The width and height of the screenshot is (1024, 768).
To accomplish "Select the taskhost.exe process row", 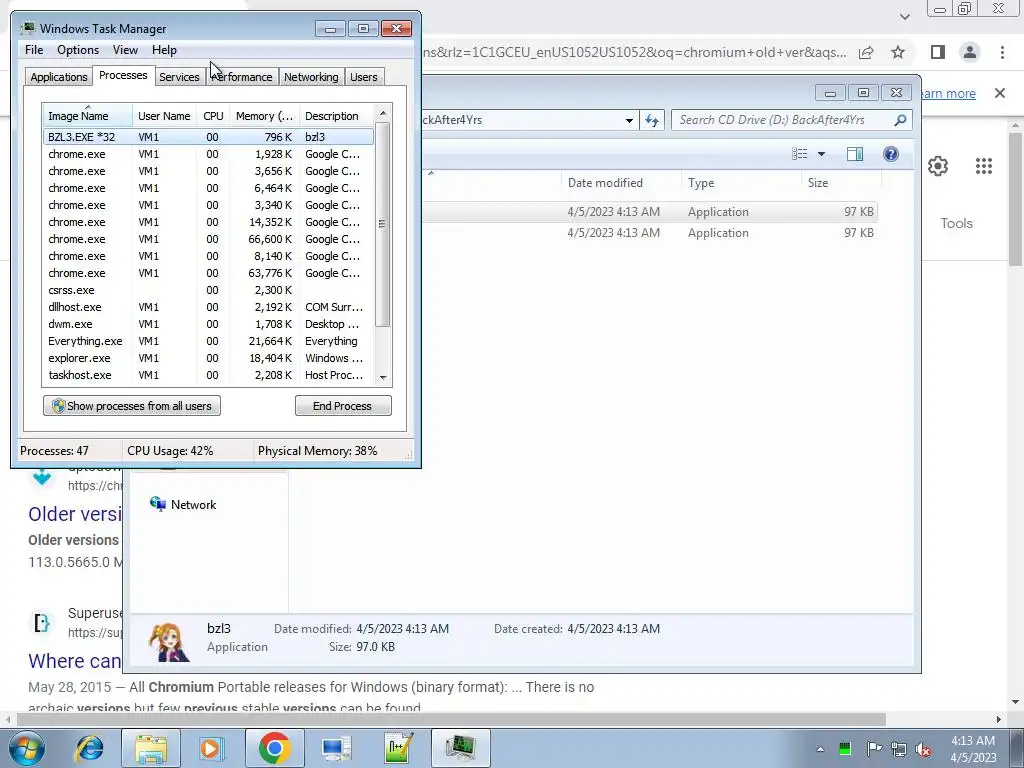I will pos(208,375).
